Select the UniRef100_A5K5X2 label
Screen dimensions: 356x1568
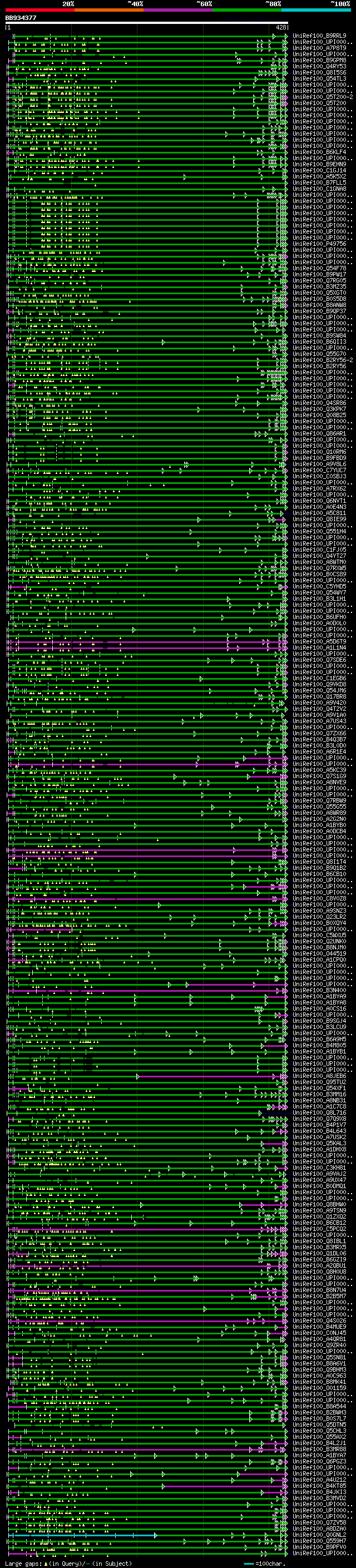[x=319, y=176]
